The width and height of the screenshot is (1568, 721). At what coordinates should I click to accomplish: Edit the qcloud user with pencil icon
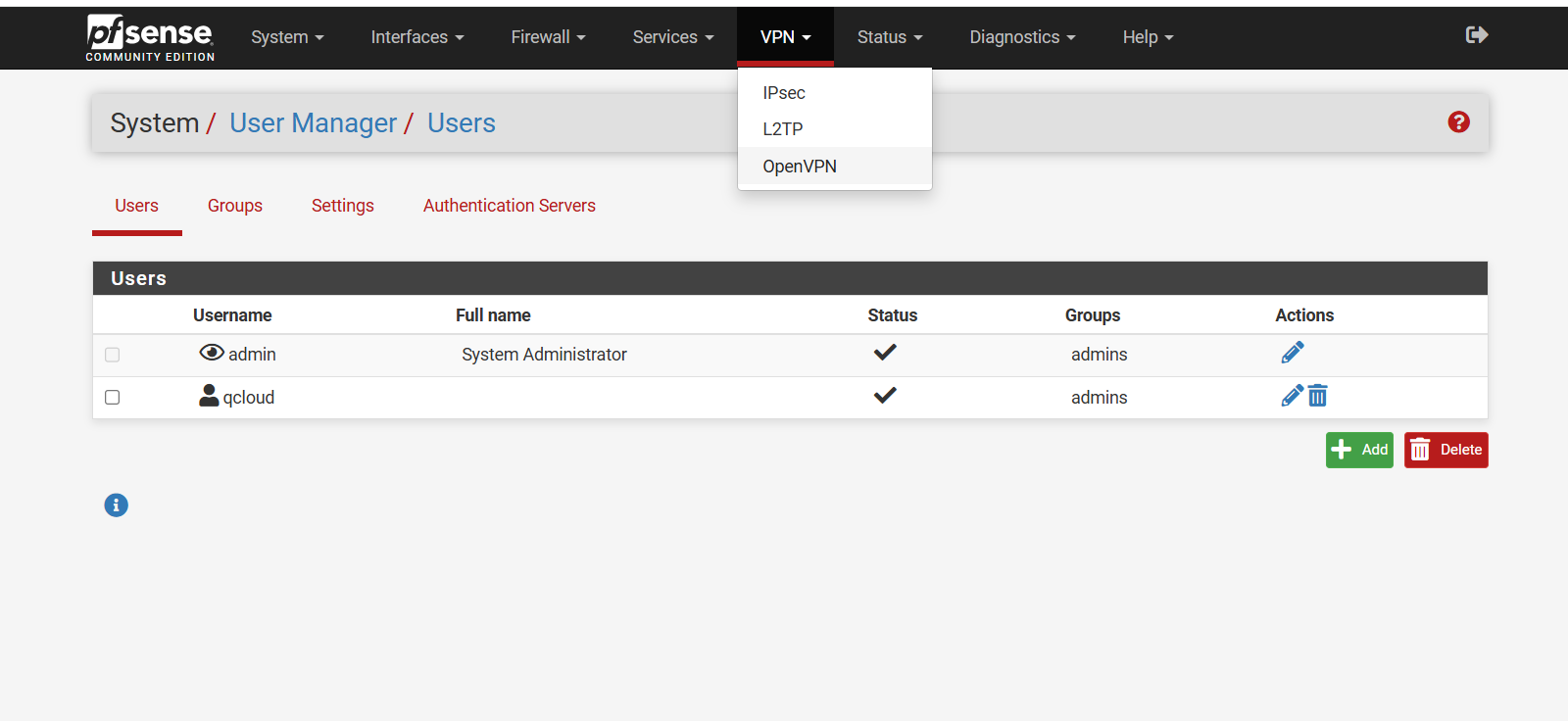click(1292, 396)
